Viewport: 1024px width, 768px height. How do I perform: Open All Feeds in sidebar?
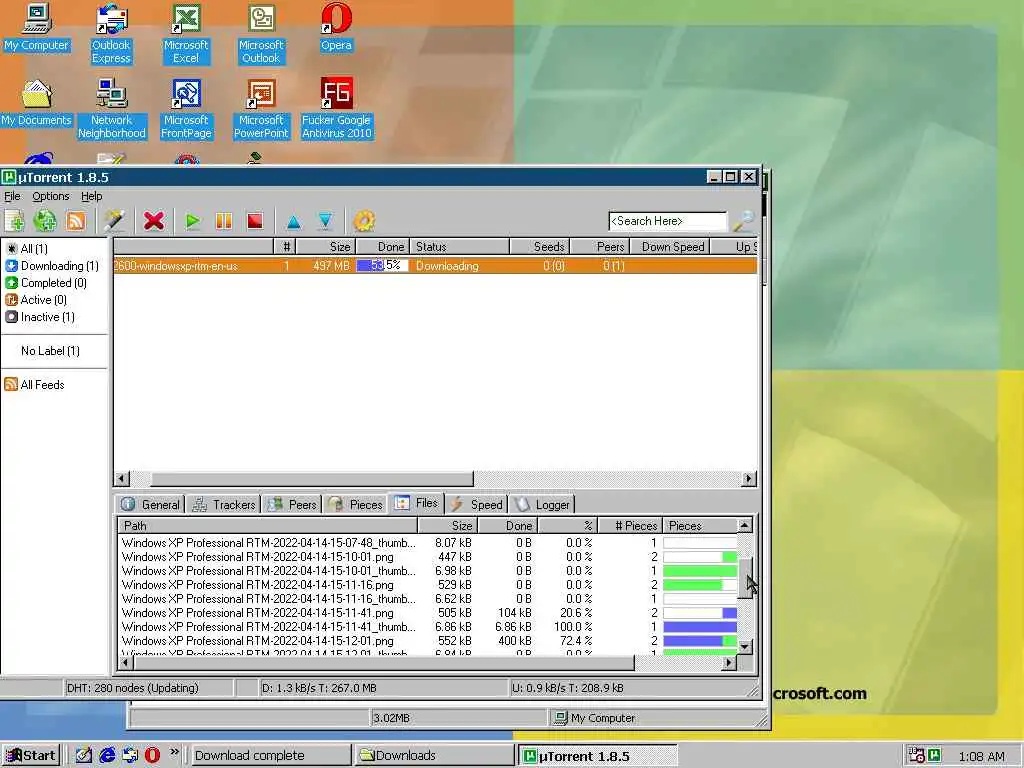[35, 385]
